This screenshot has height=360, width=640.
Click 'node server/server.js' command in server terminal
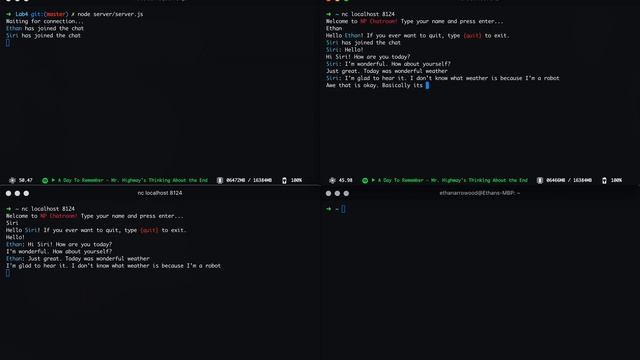pos(110,14)
